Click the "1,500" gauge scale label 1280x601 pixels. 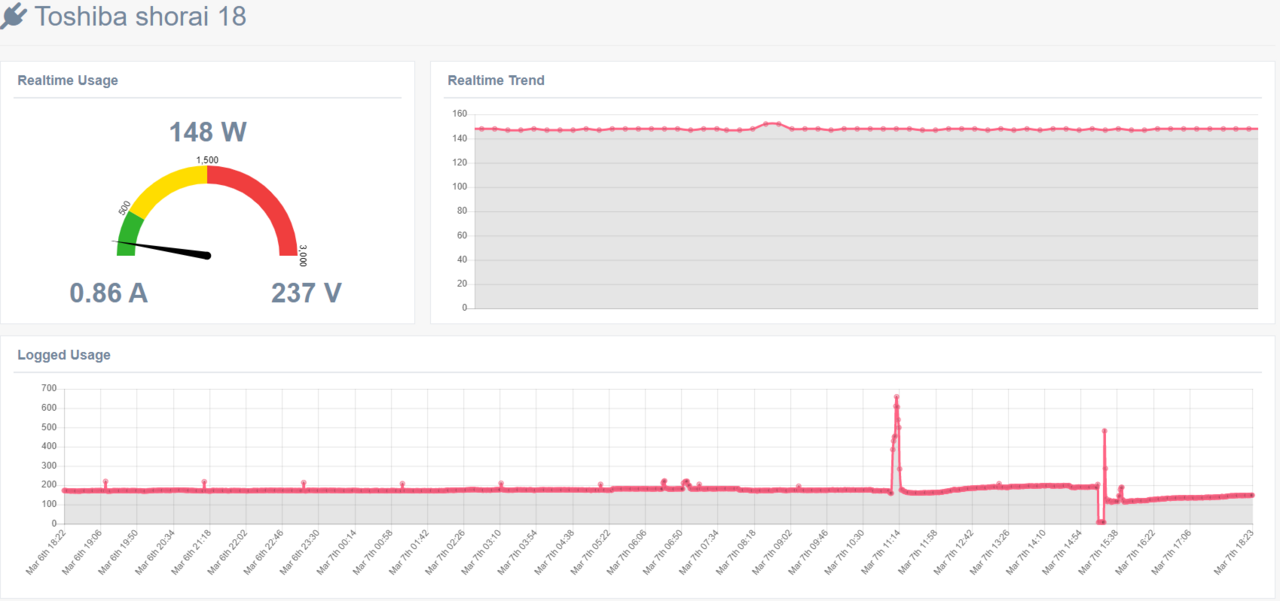[207, 160]
